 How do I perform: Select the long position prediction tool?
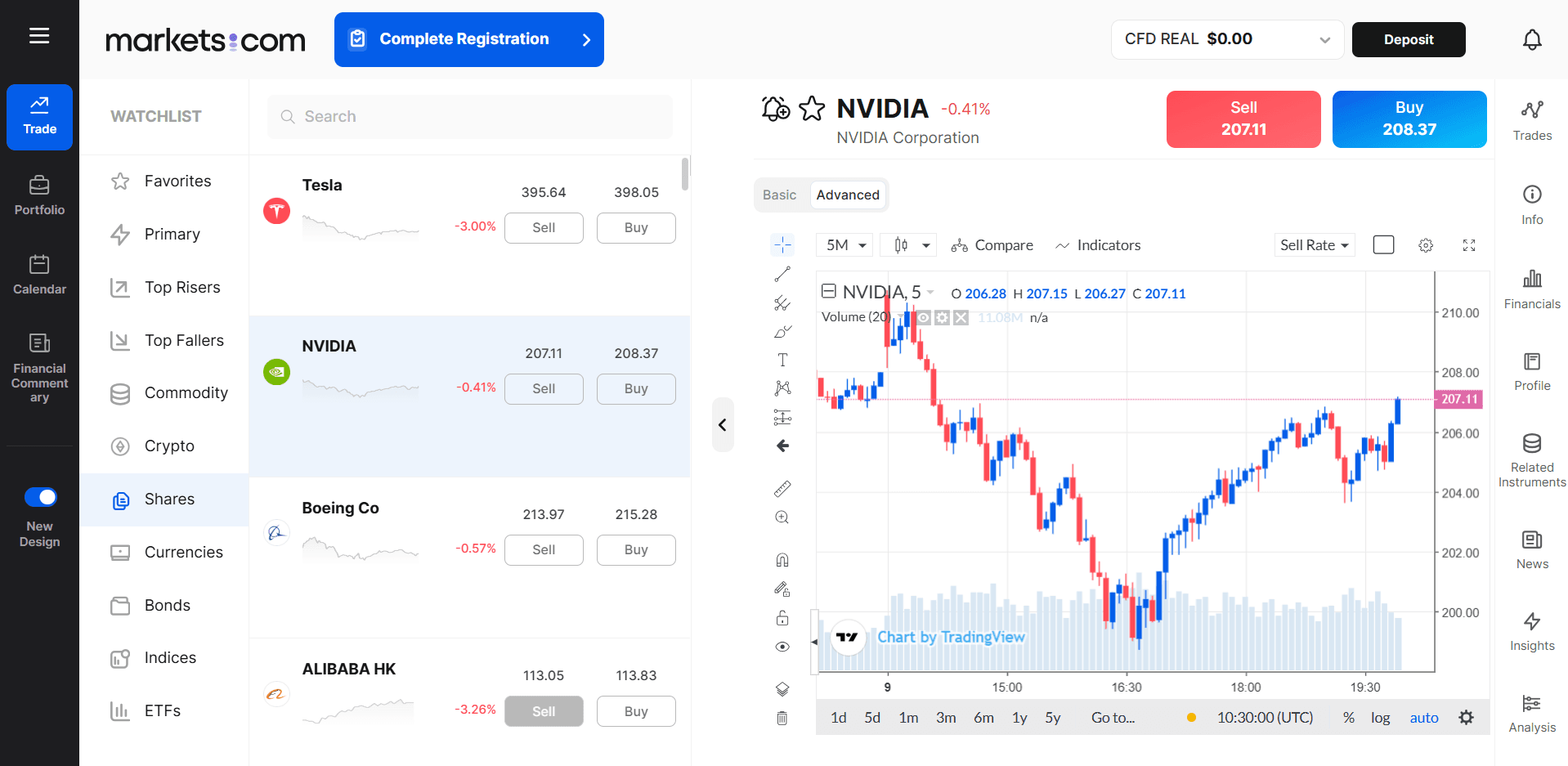782,418
